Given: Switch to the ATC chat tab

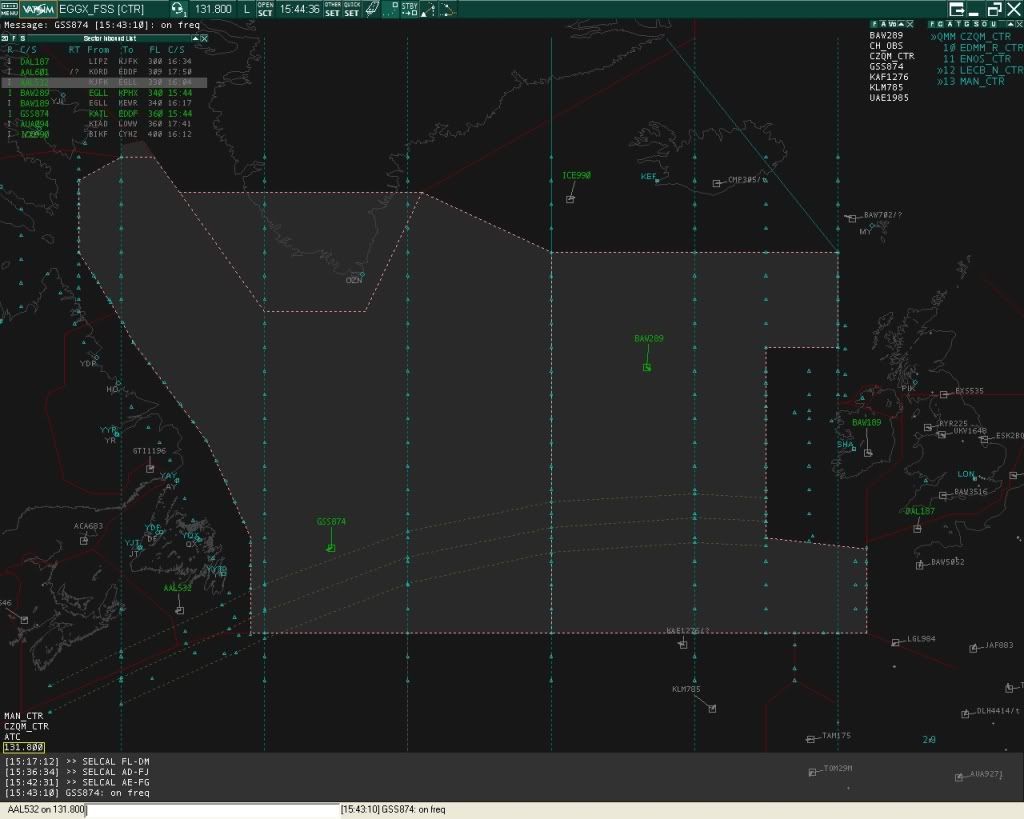Looking at the screenshot, I should pyautogui.click(x=12, y=736).
